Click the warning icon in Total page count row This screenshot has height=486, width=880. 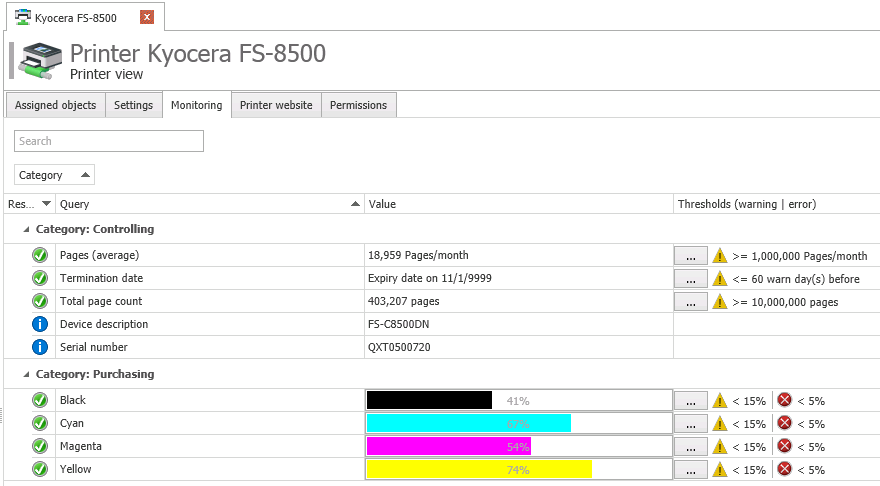719,301
